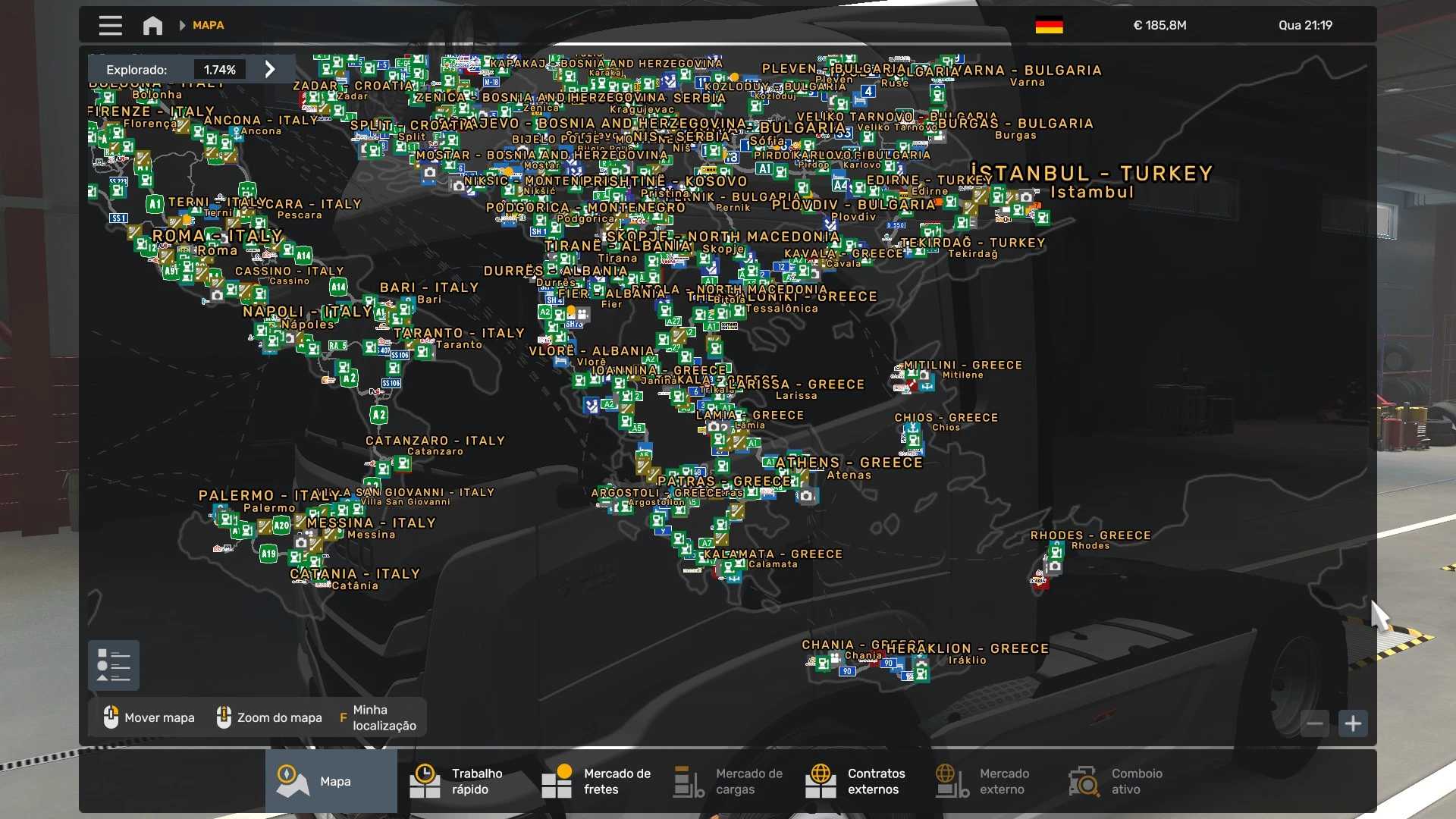Open the map legend list icon
Viewport: 1456px width, 819px height.
(x=114, y=665)
